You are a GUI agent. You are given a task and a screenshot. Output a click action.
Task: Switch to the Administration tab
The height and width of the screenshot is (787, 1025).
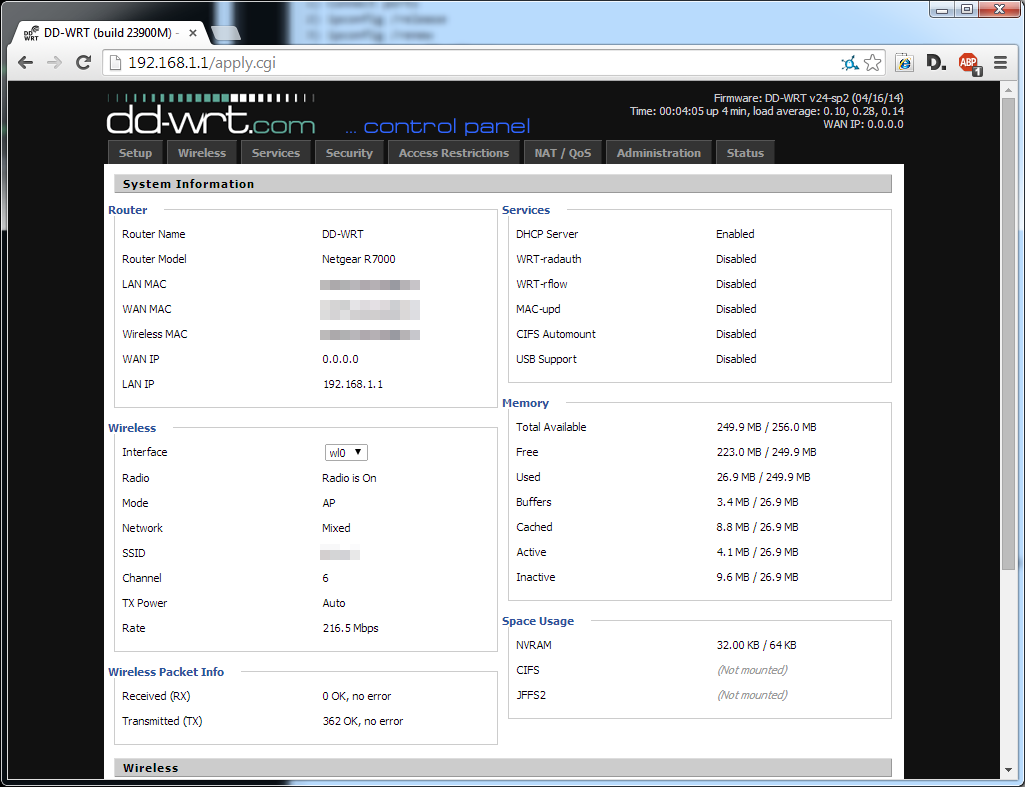tap(658, 152)
